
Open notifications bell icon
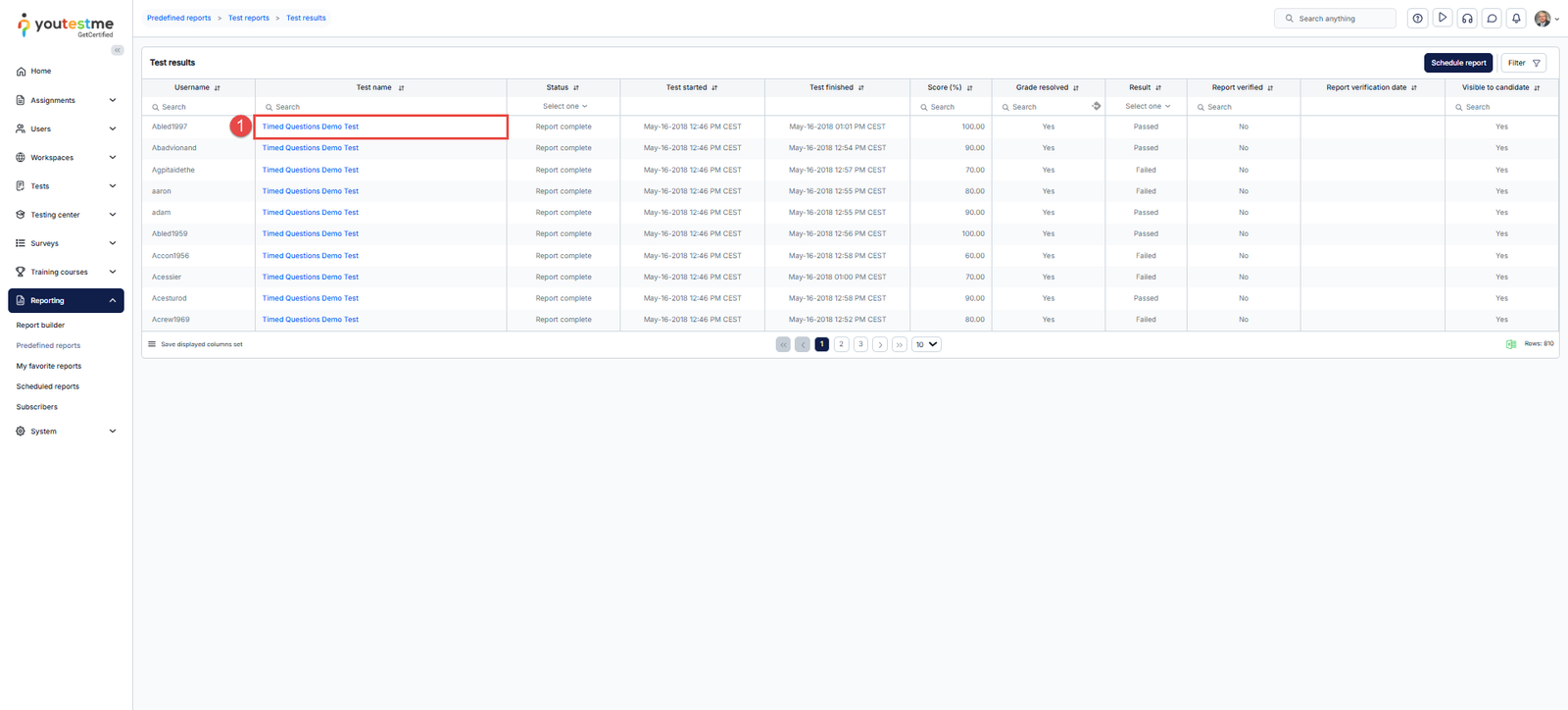(x=1516, y=19)
